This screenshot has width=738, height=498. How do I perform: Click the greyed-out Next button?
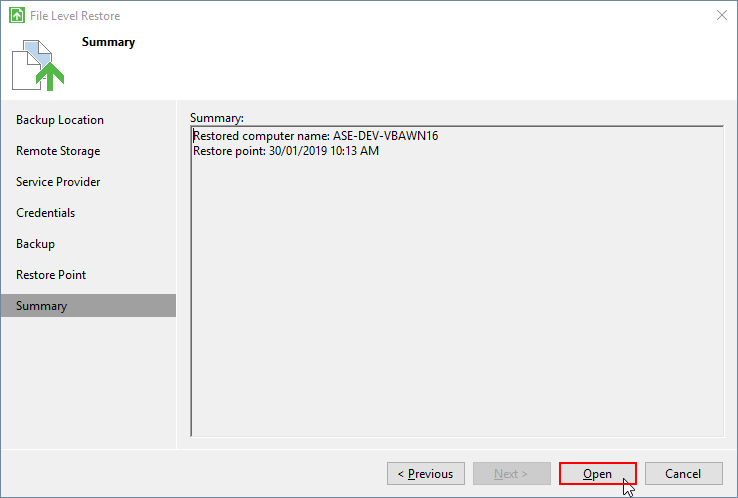coord(513,474)
